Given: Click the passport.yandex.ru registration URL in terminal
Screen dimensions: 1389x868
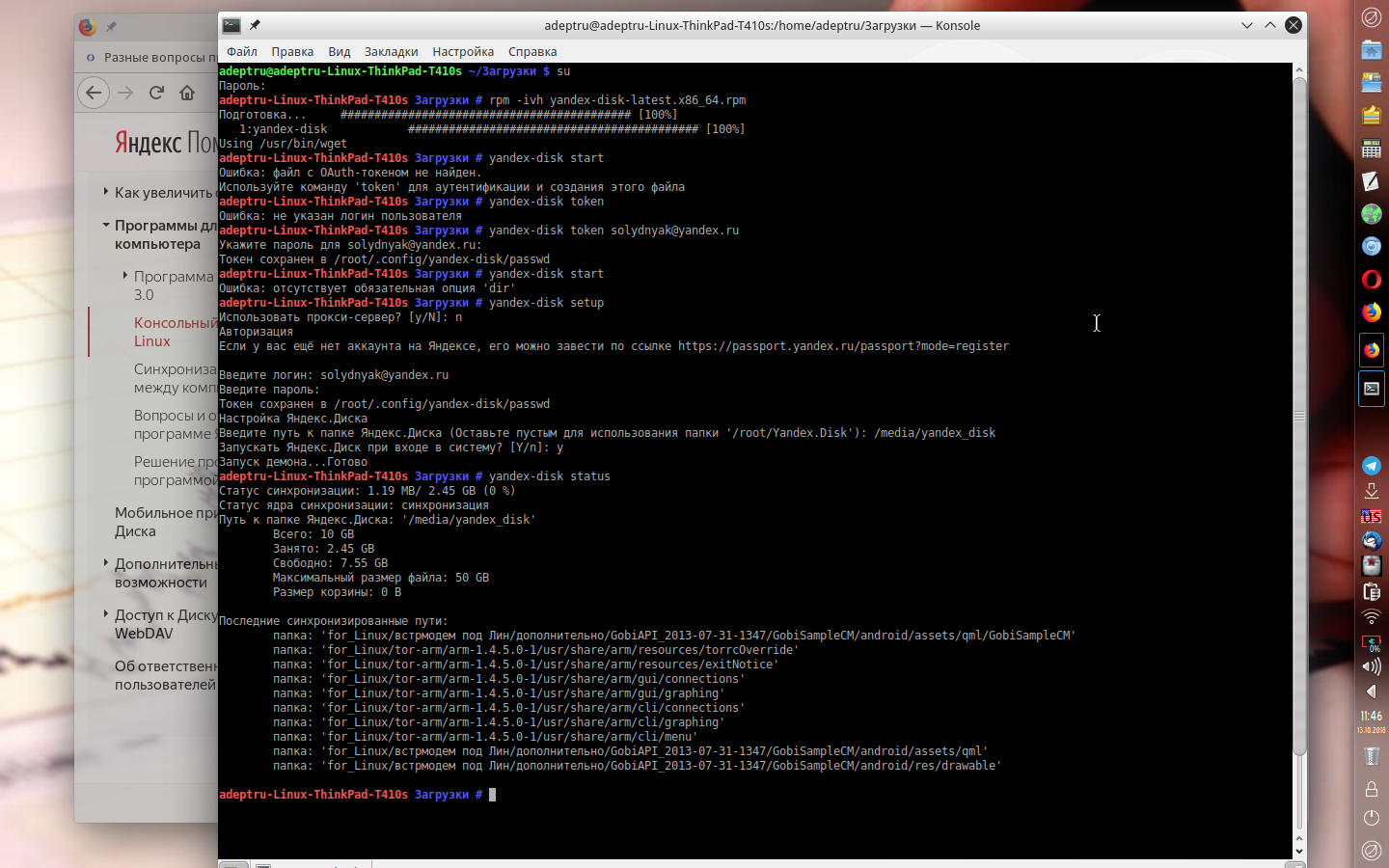Looking at the screenshot, I should tap(843, 346).
